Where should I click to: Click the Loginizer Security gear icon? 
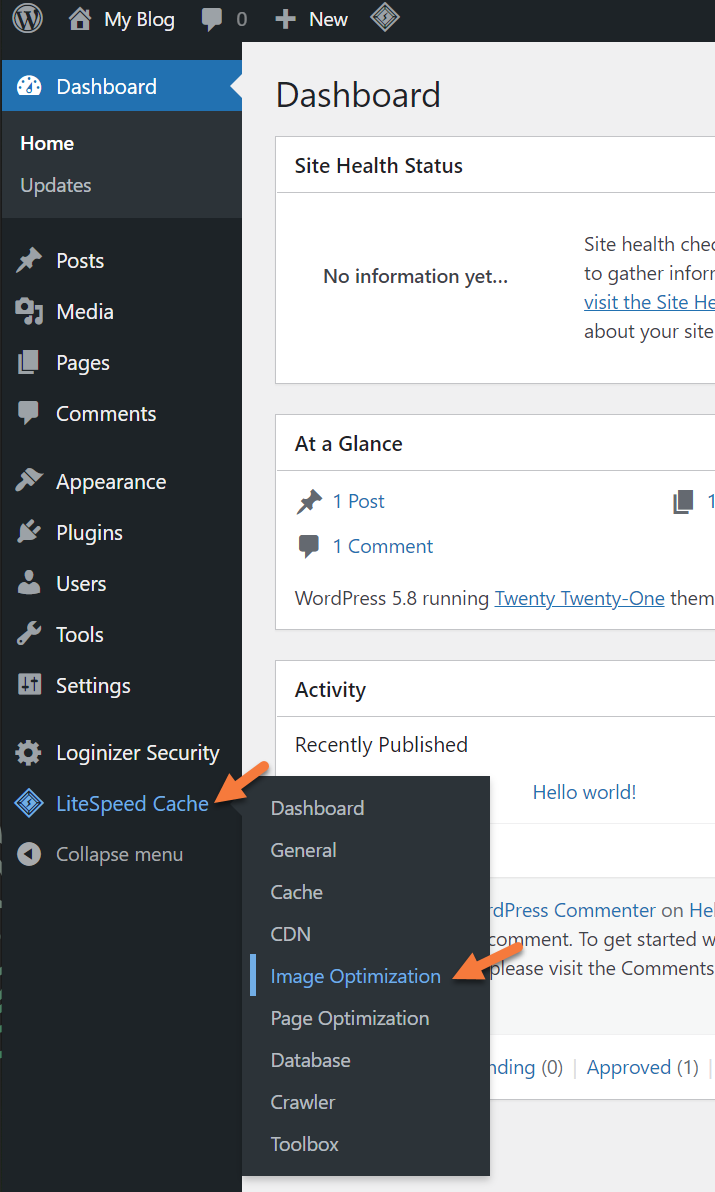[29, 753]
